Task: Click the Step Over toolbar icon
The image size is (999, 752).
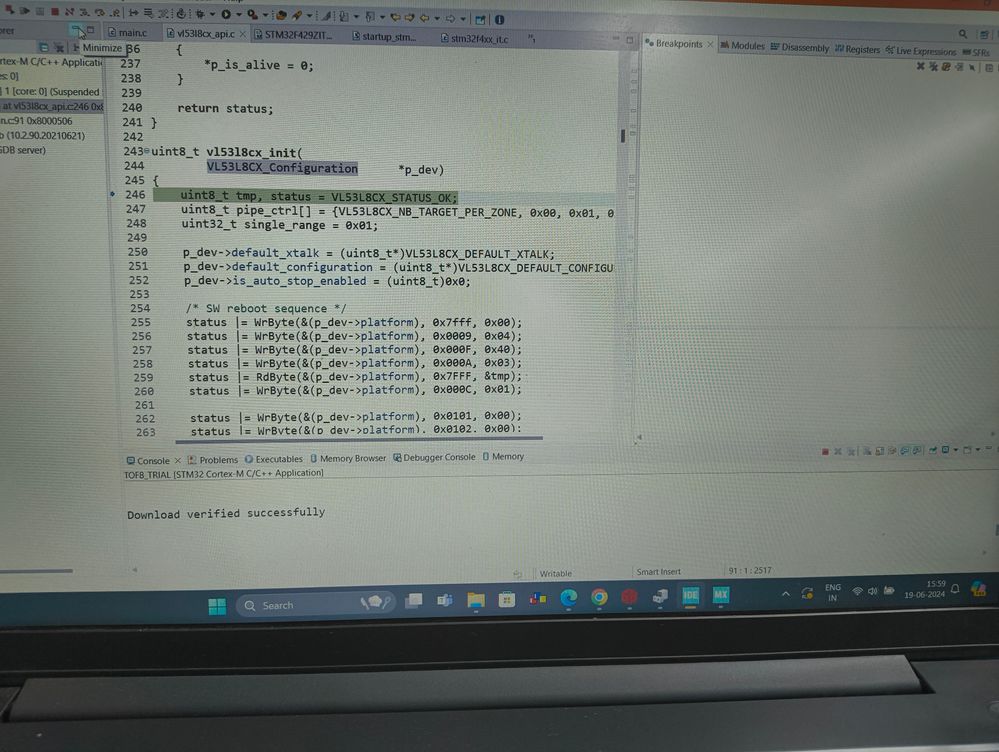Action: point(100,13)
